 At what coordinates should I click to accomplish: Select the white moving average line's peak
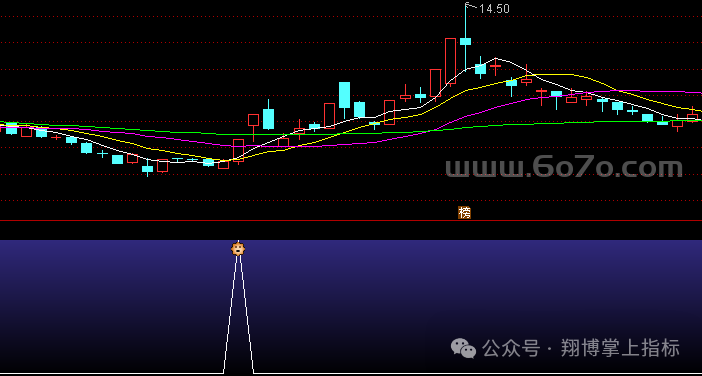click(x=495, y=59)
